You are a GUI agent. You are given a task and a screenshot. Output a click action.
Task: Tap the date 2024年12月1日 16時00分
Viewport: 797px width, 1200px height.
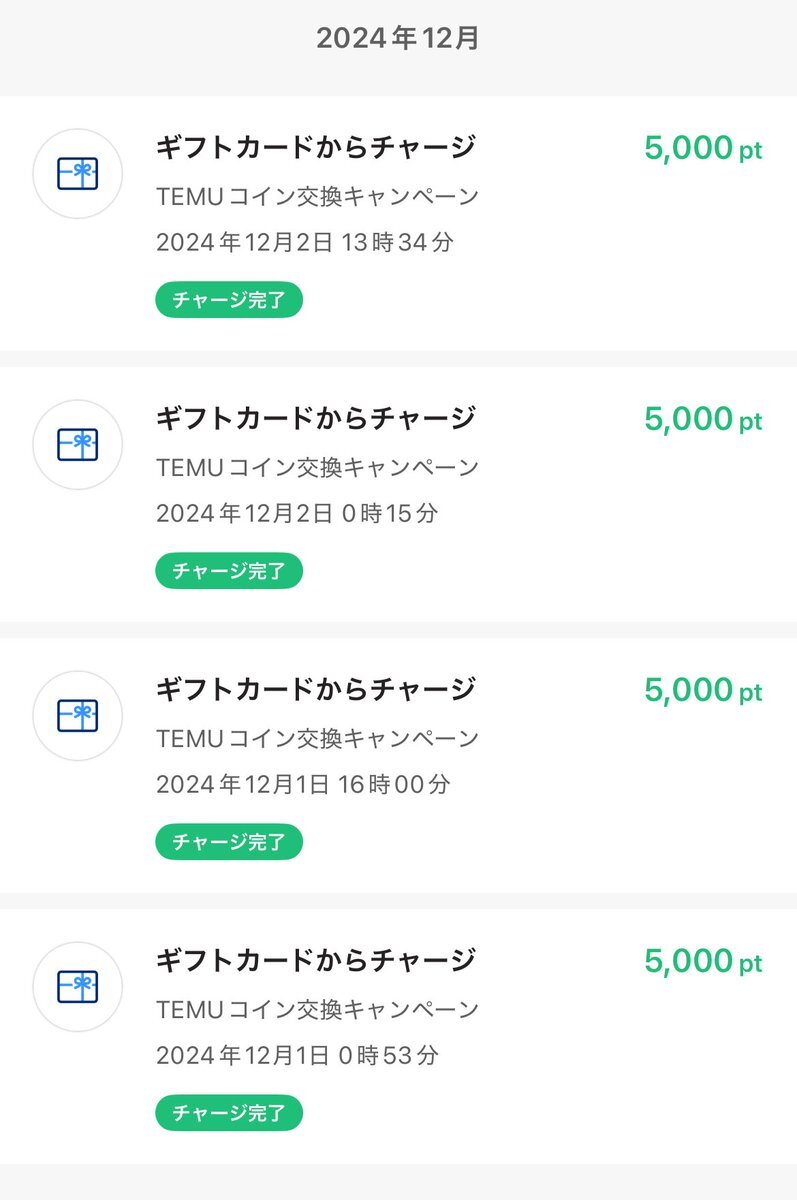tap(303, 784)
